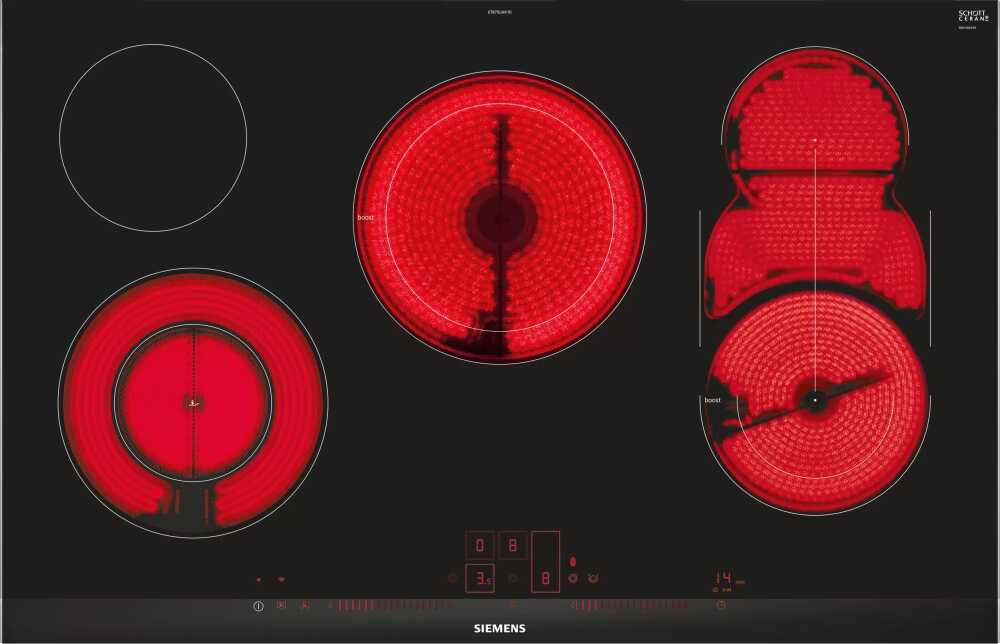Image resolution: width=1000 pixels, height=644 pixels.
Task: Touch the unlit top-left cooking zone
Action: click(x=153, y=138)
